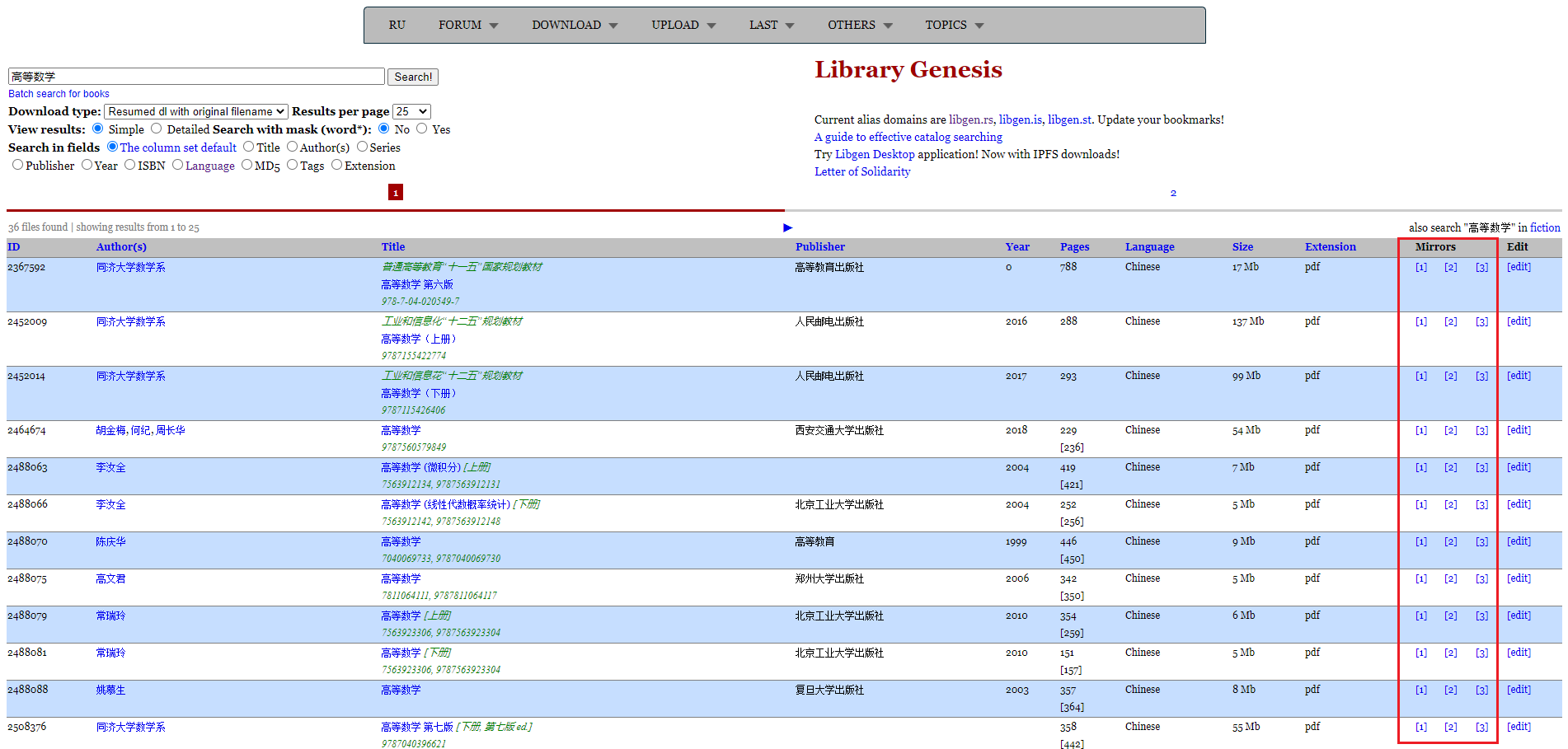Expand the OTHERS menu
This screenshot has width=1568, height=749.
click(860, 25)
